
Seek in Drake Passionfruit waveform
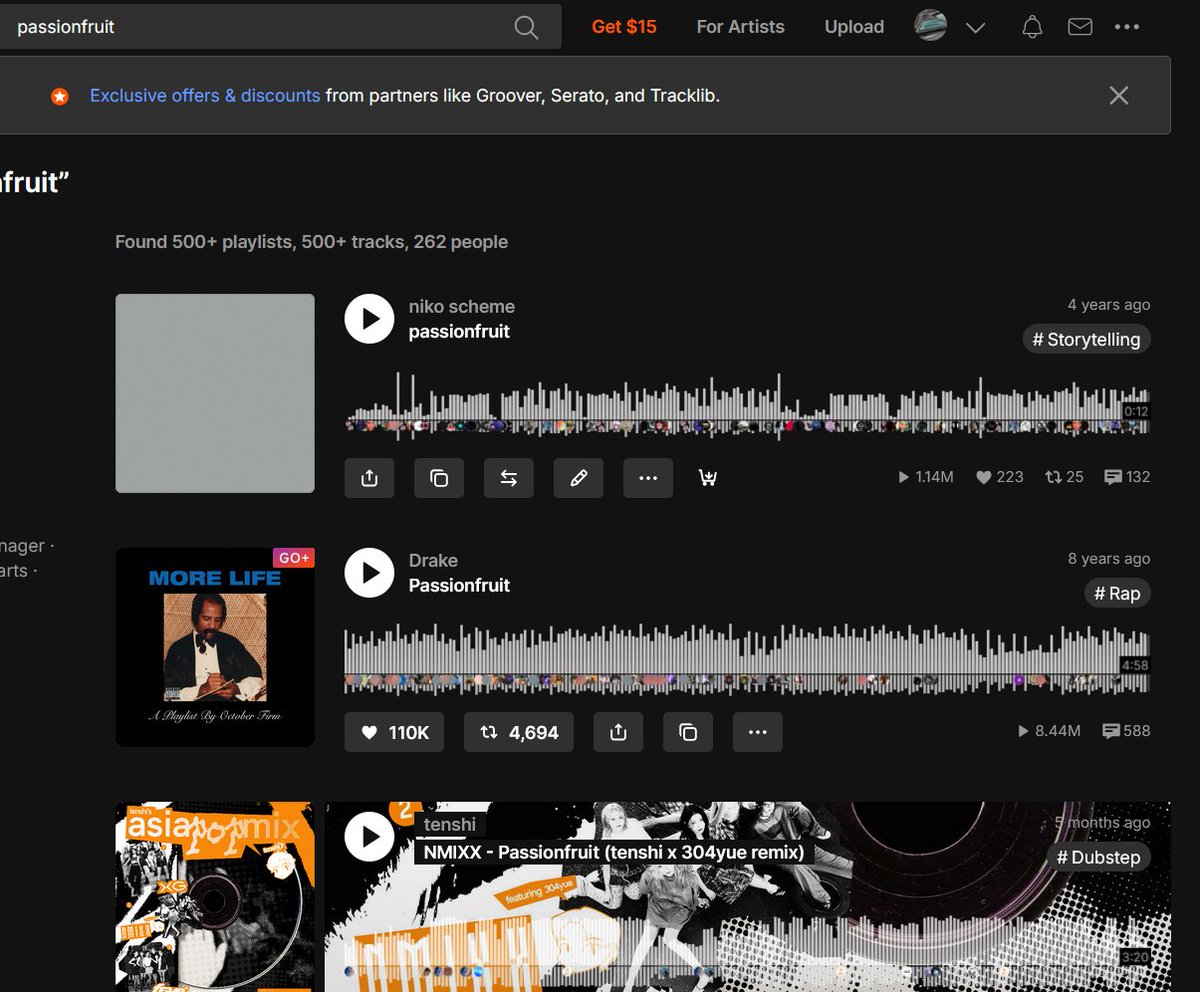pos(747,658)
